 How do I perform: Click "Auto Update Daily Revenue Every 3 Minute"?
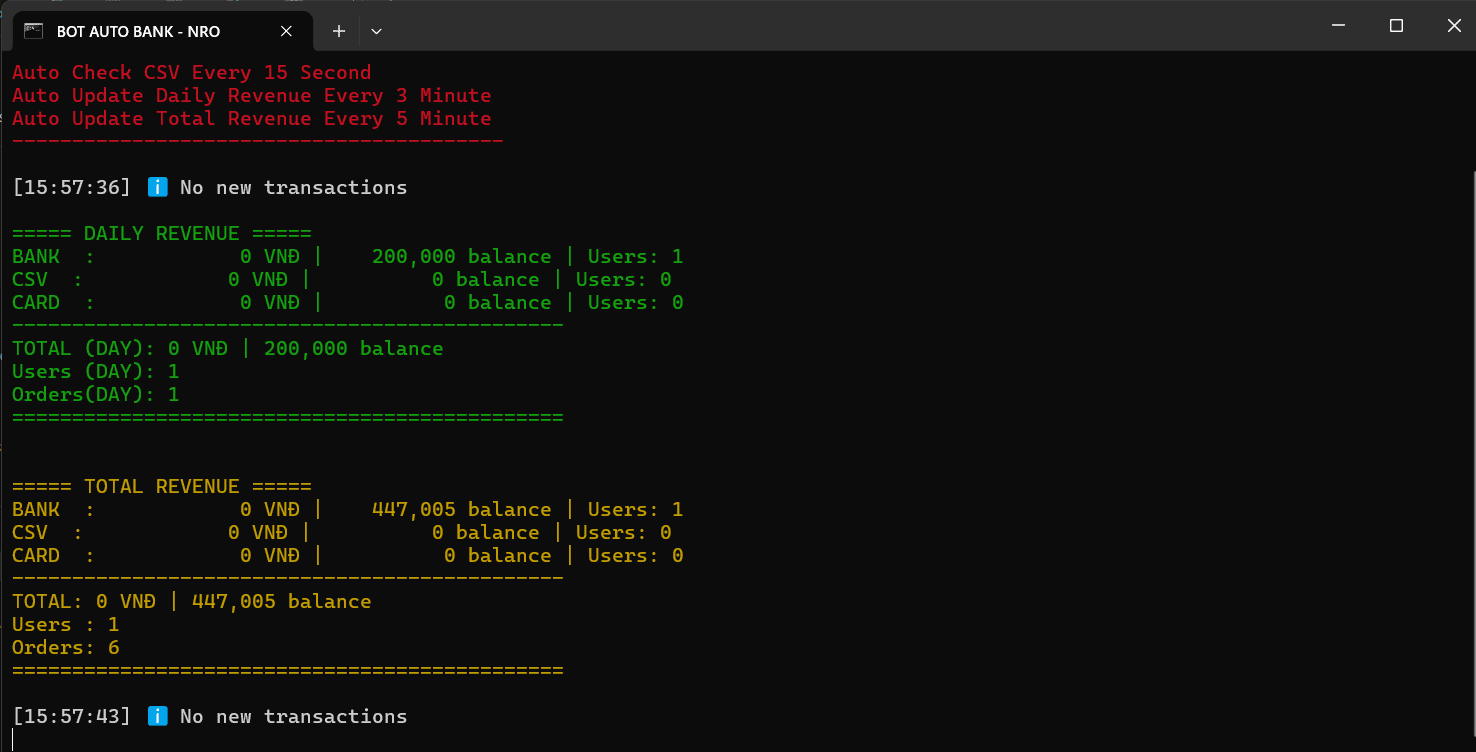click(x=252, y=96)
